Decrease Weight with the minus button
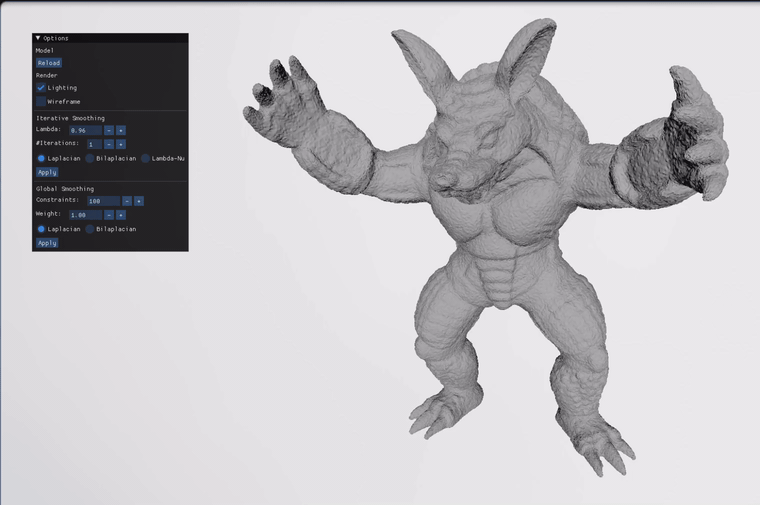The height and width of the screenshot is (505, 760). 109,215
